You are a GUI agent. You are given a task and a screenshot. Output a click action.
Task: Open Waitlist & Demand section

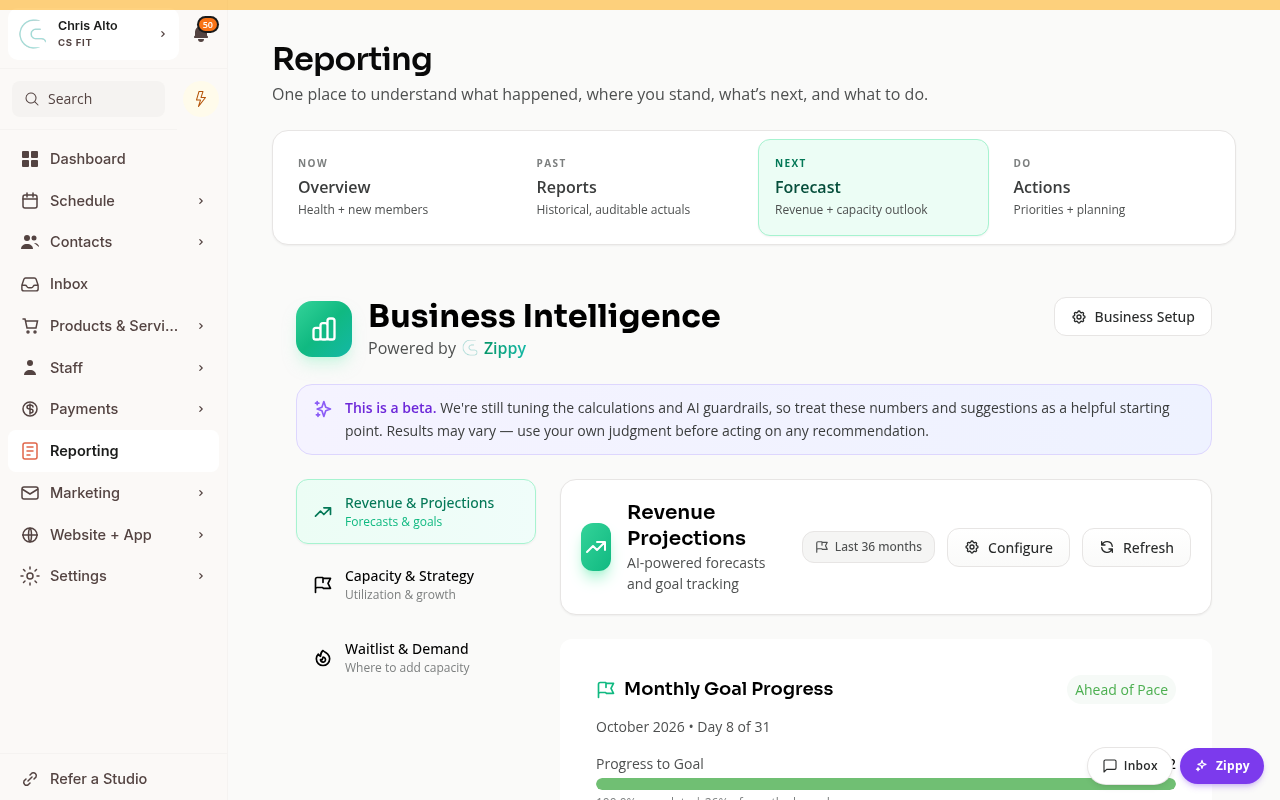(x=416, y=658)
